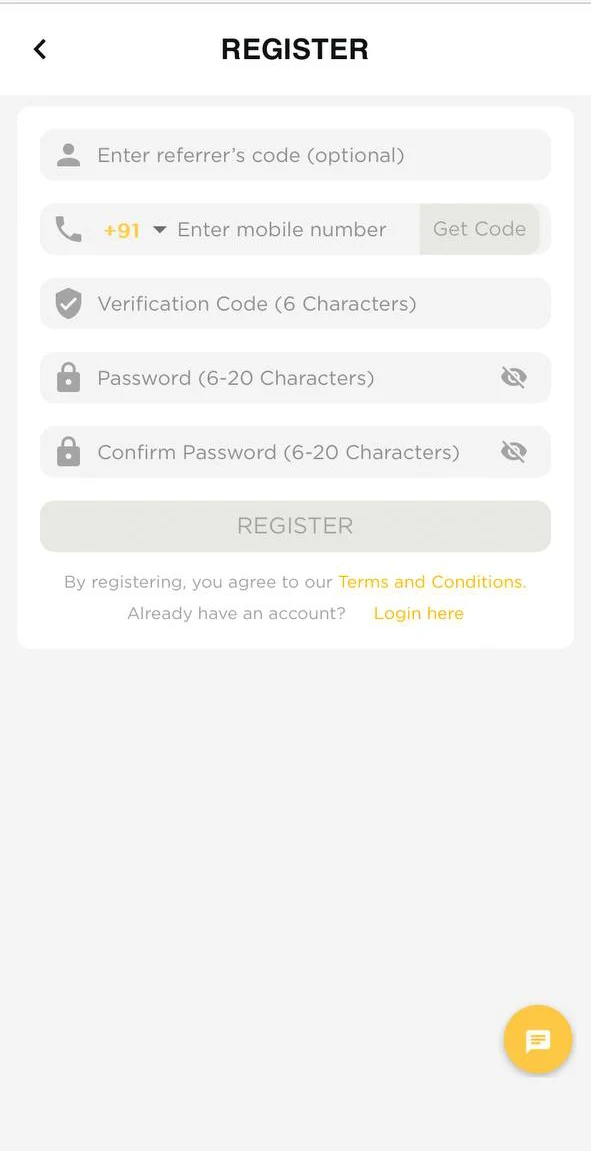Screen dimensions: 591x1151
Task: Click the shield verification icon
Action: tap(68, 303)
